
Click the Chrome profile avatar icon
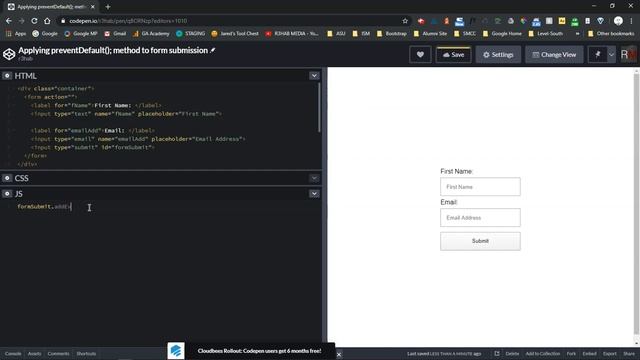click(x=618, y=21)
